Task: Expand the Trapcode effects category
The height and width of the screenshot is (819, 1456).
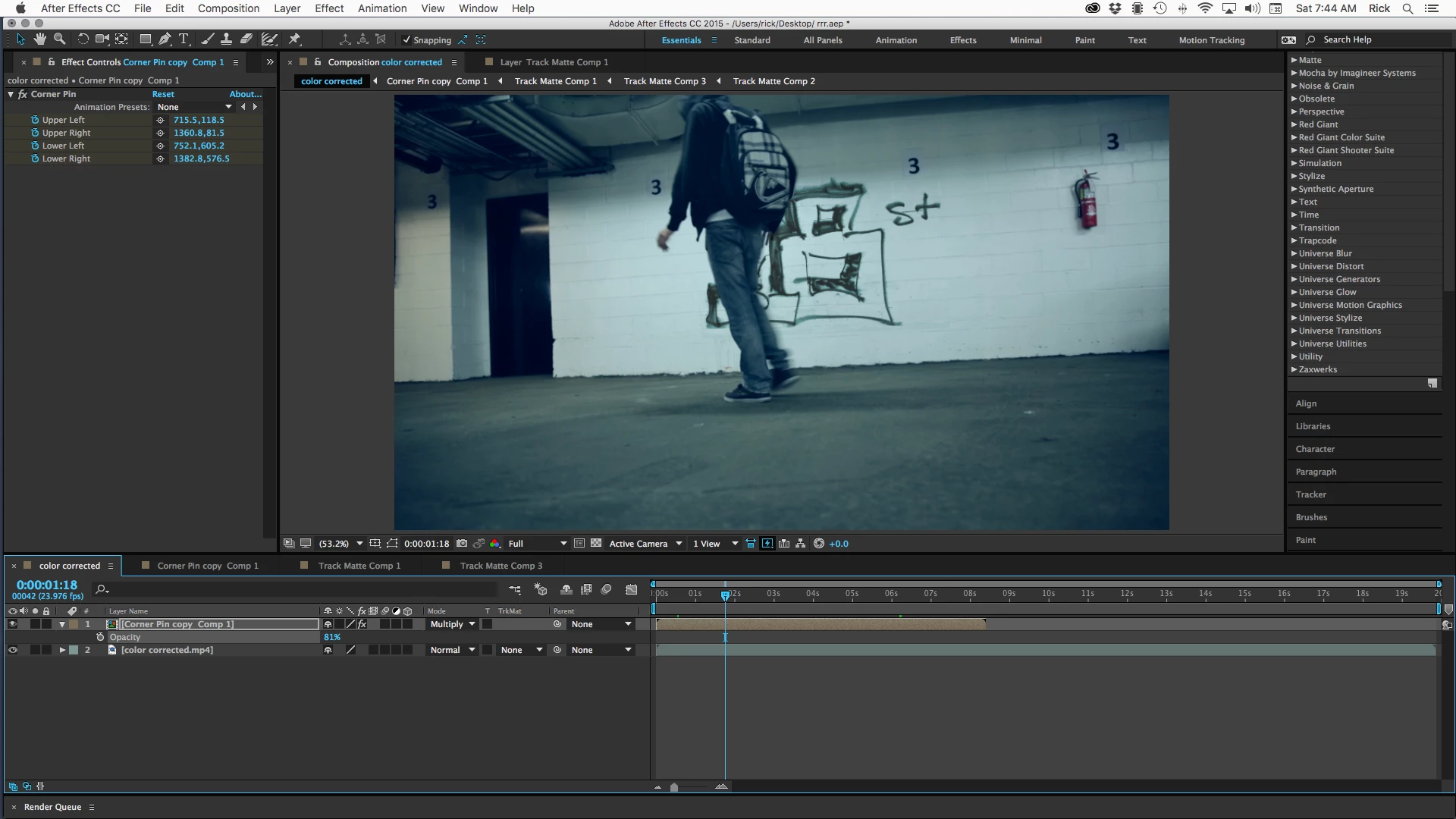Action: pyautogui.click(x=1294, y=240)
